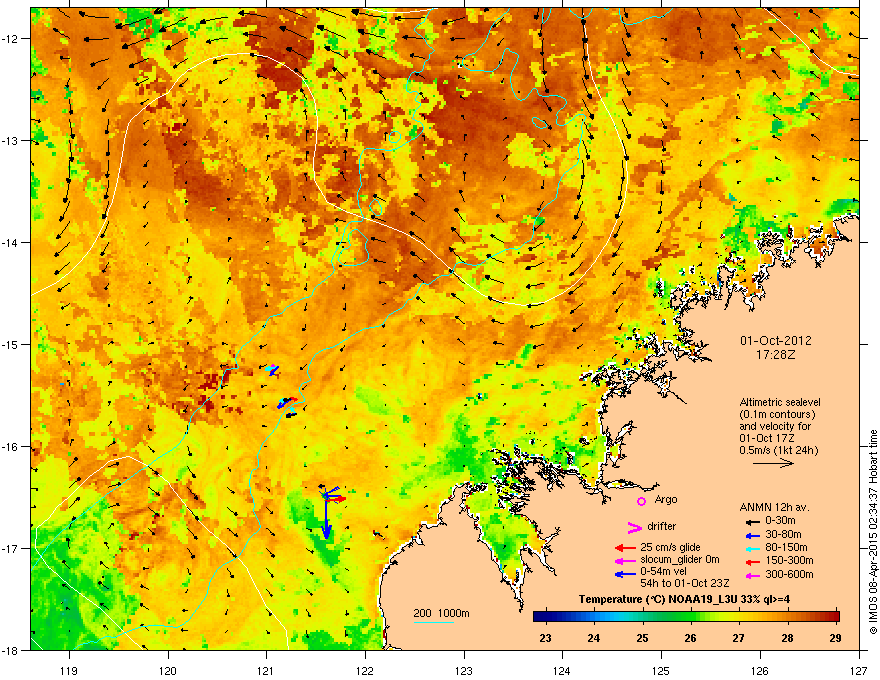Click the time text '17:28Z'
The height and width of the screenshot is (680, 880).
(776, 355)
